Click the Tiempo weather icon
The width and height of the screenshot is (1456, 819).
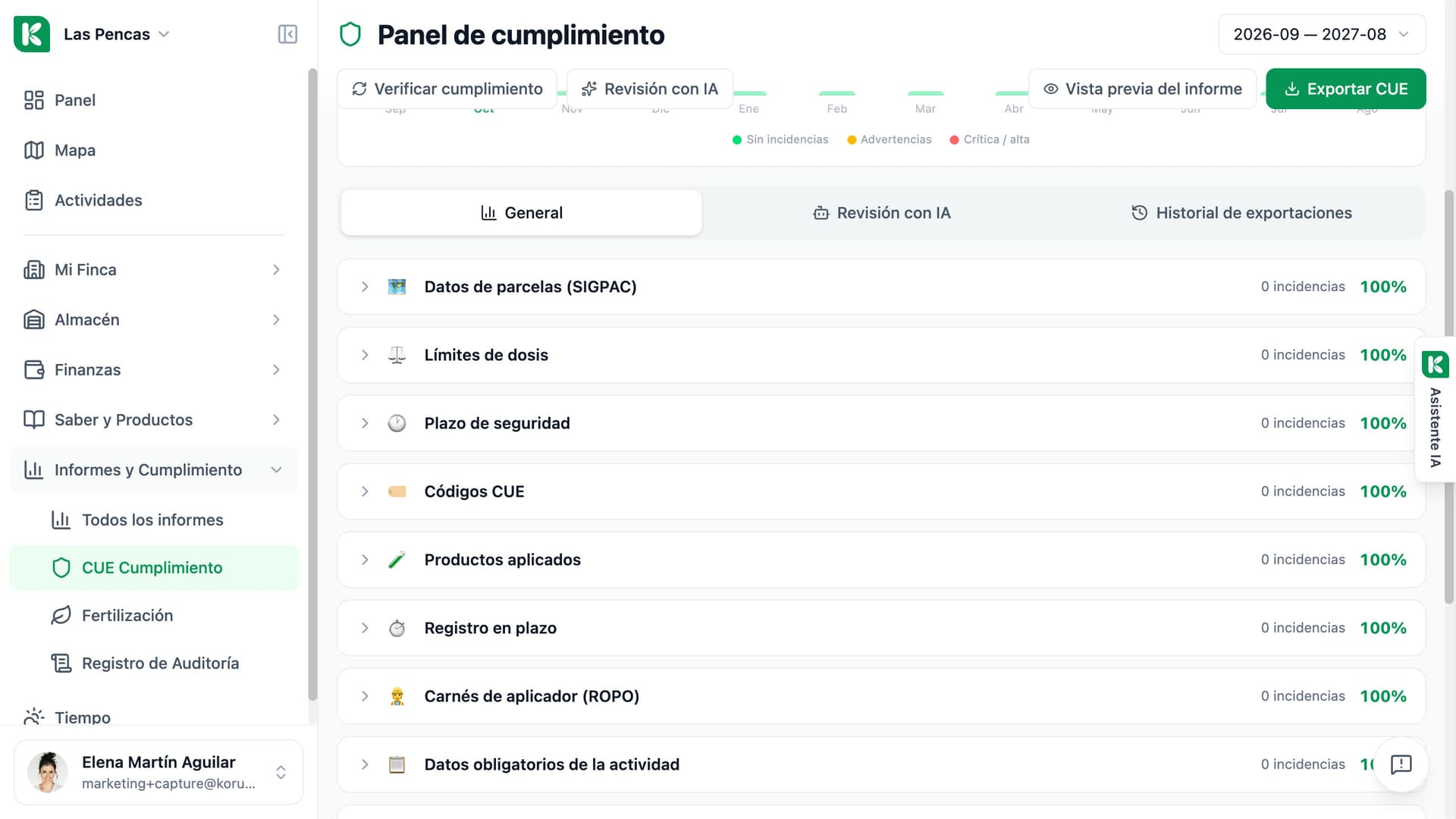coord(34,717)
